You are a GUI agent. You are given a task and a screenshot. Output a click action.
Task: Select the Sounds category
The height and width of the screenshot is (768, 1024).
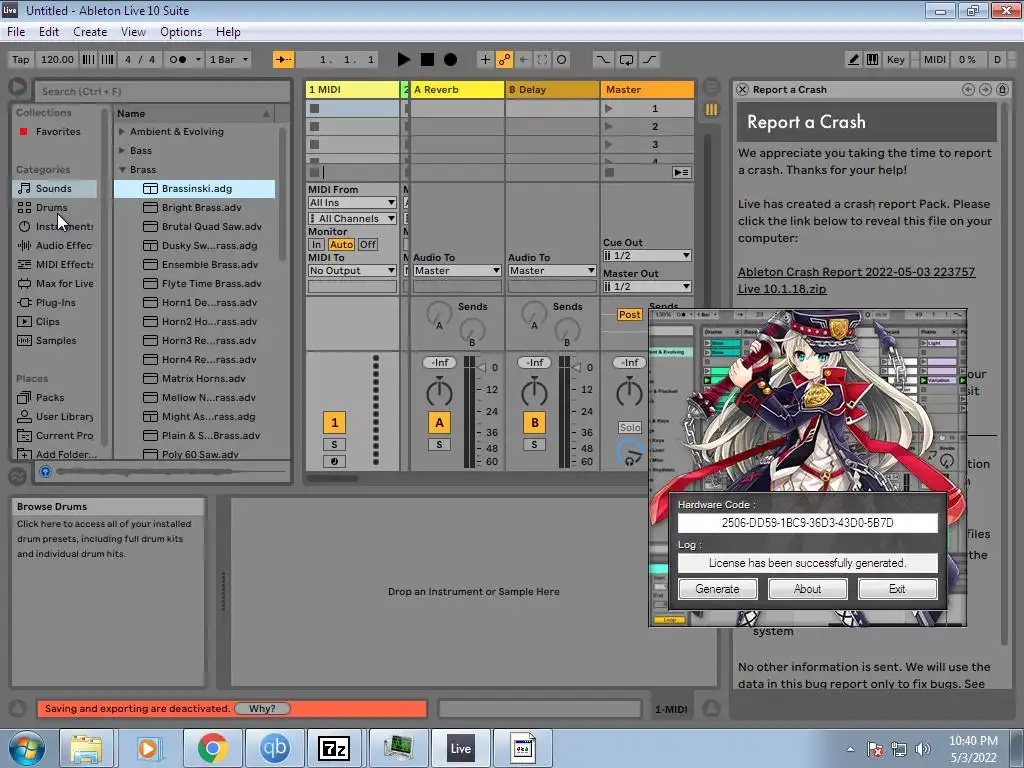coord(55,188)
